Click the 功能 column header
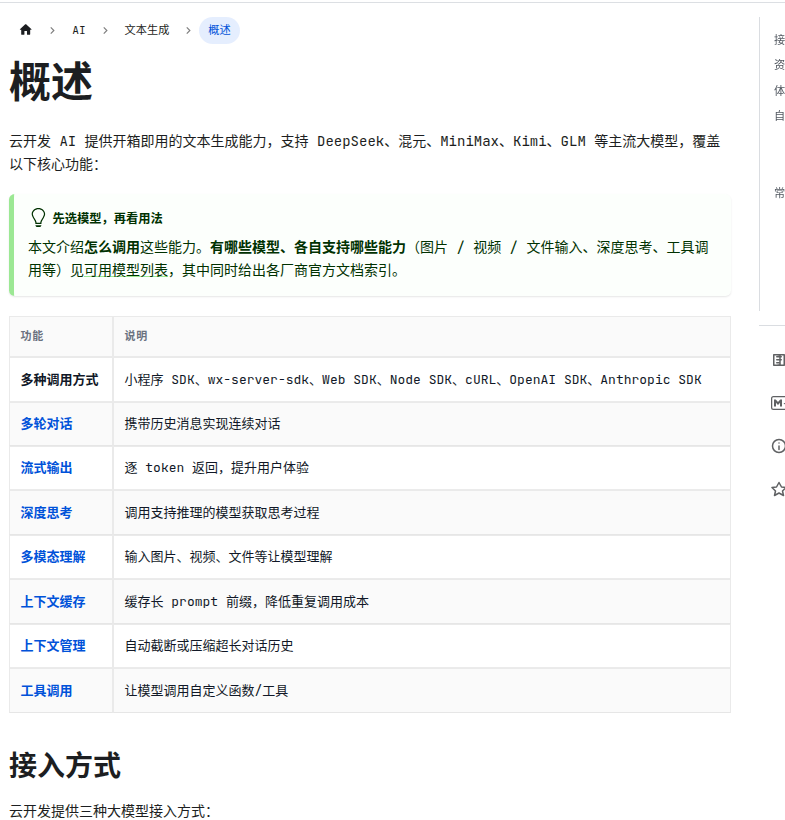 (61, 336)
